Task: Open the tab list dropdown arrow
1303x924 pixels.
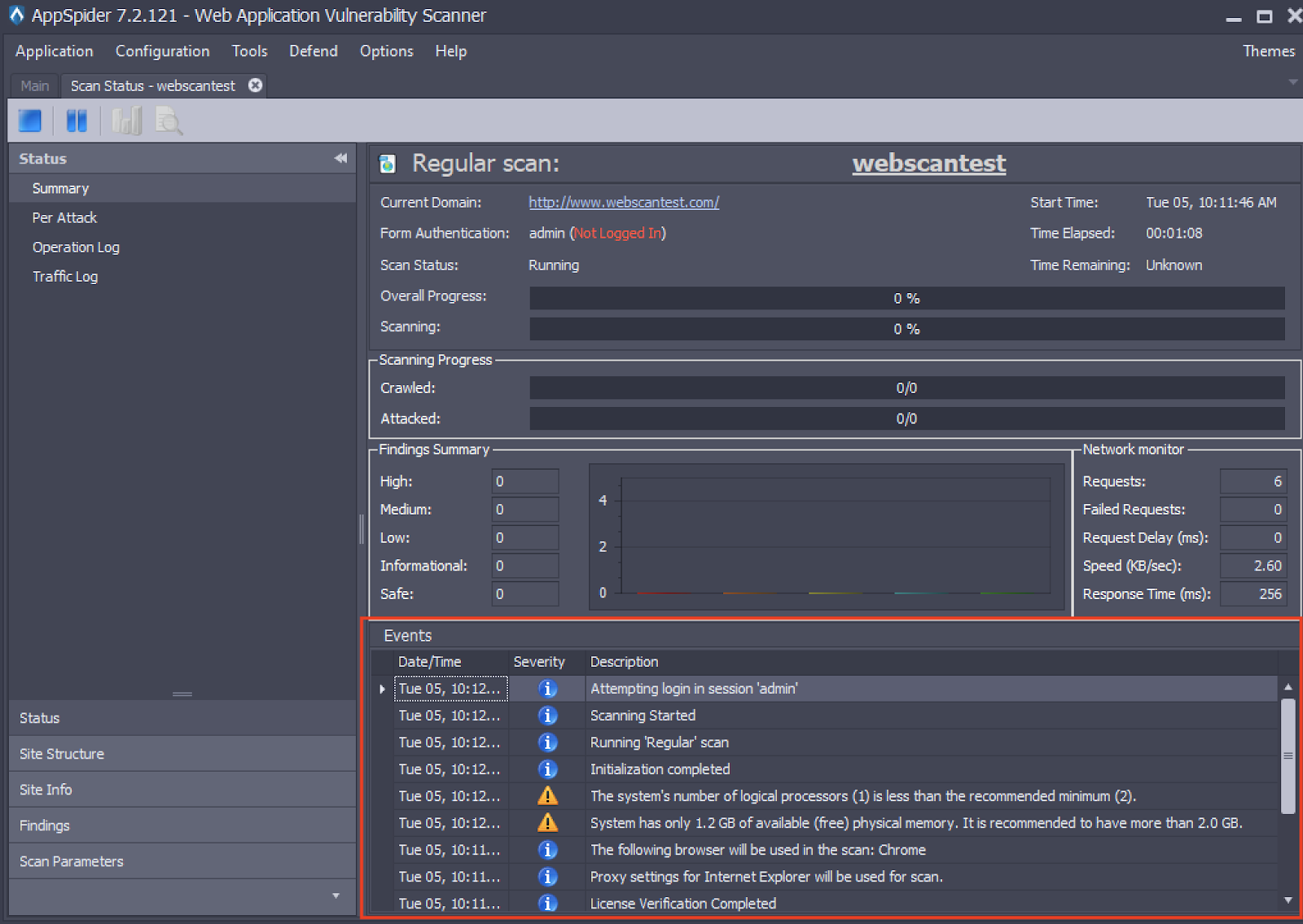Action: click(1292, 82)
